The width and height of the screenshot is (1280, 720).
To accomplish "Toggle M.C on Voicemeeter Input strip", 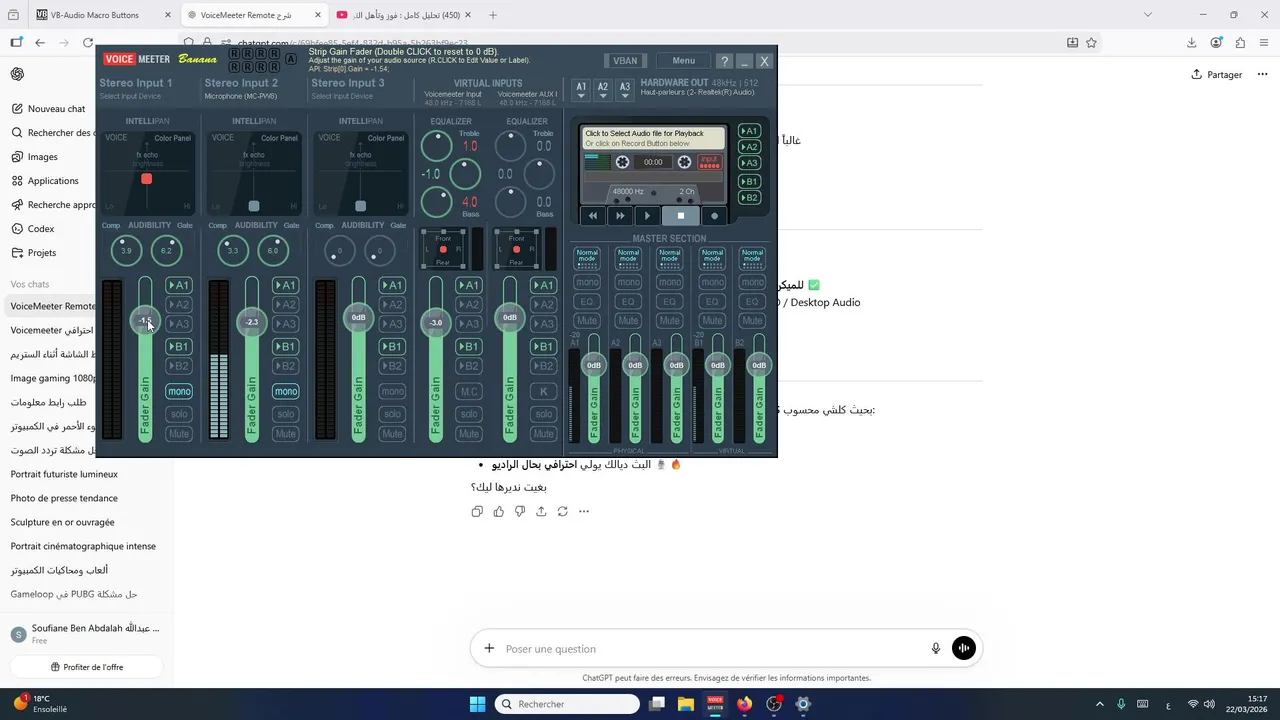I will tap(468, 391).
